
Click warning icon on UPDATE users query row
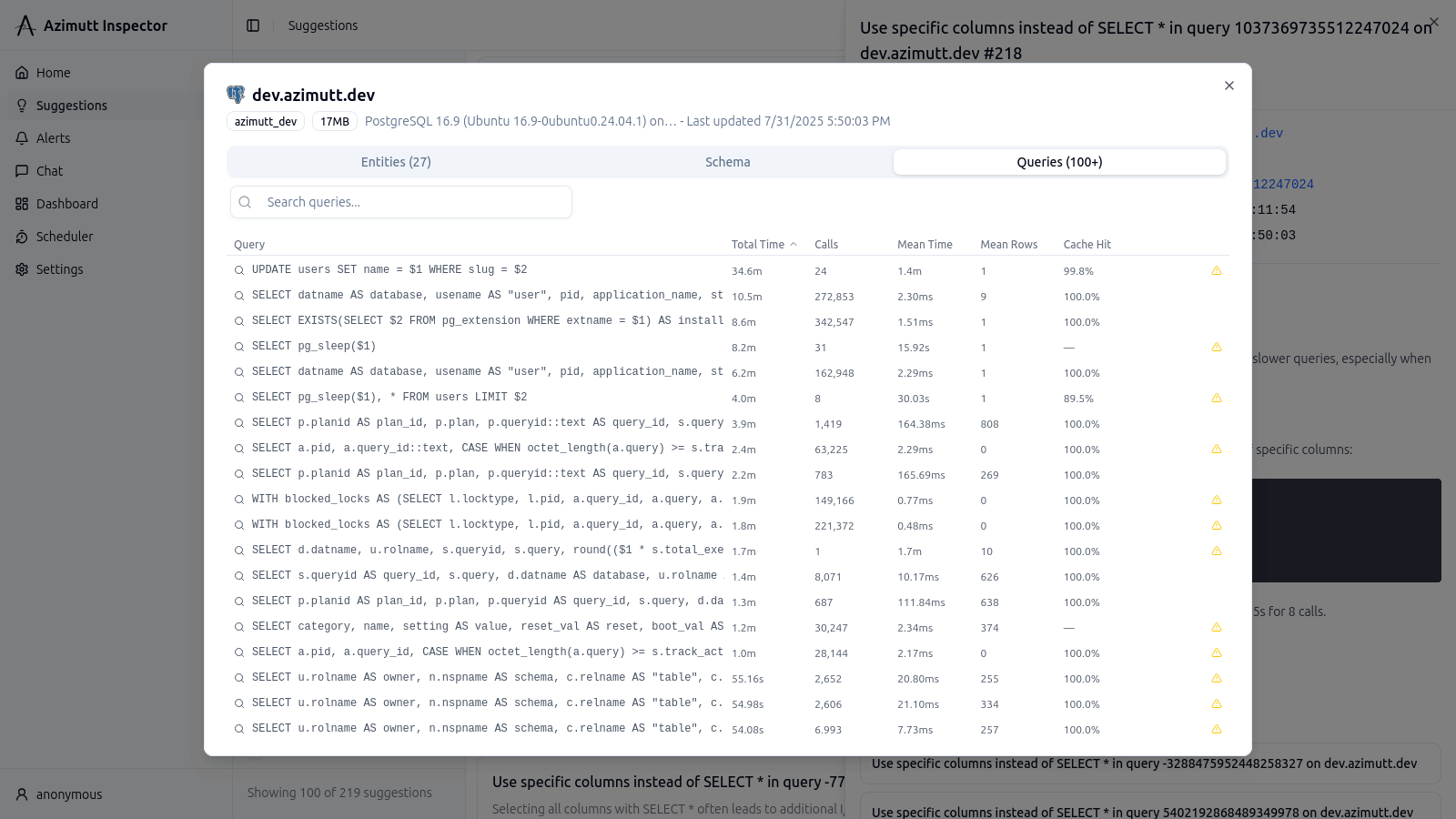(1217, 270)
